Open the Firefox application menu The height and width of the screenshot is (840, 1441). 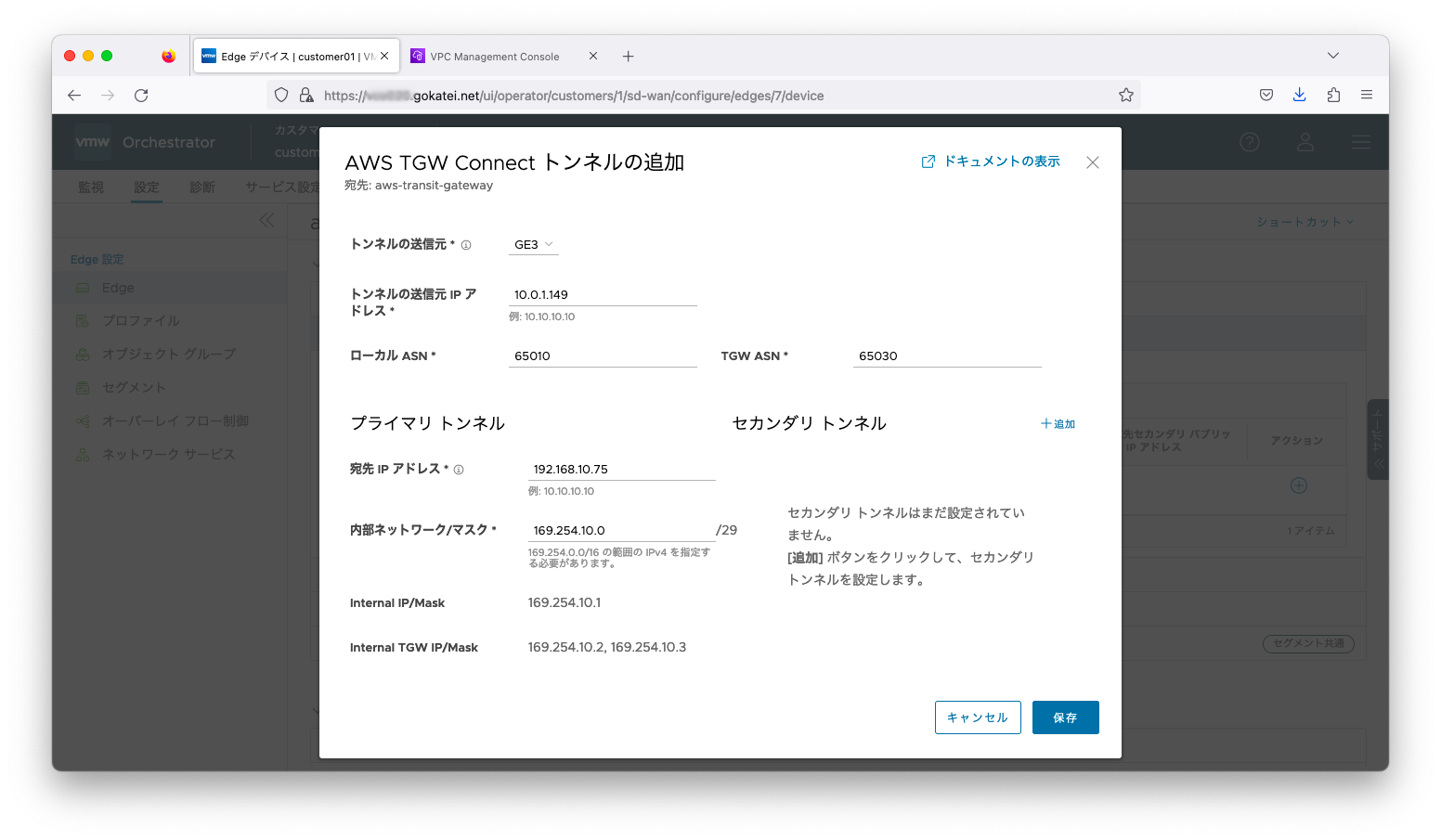[1367, 95]
